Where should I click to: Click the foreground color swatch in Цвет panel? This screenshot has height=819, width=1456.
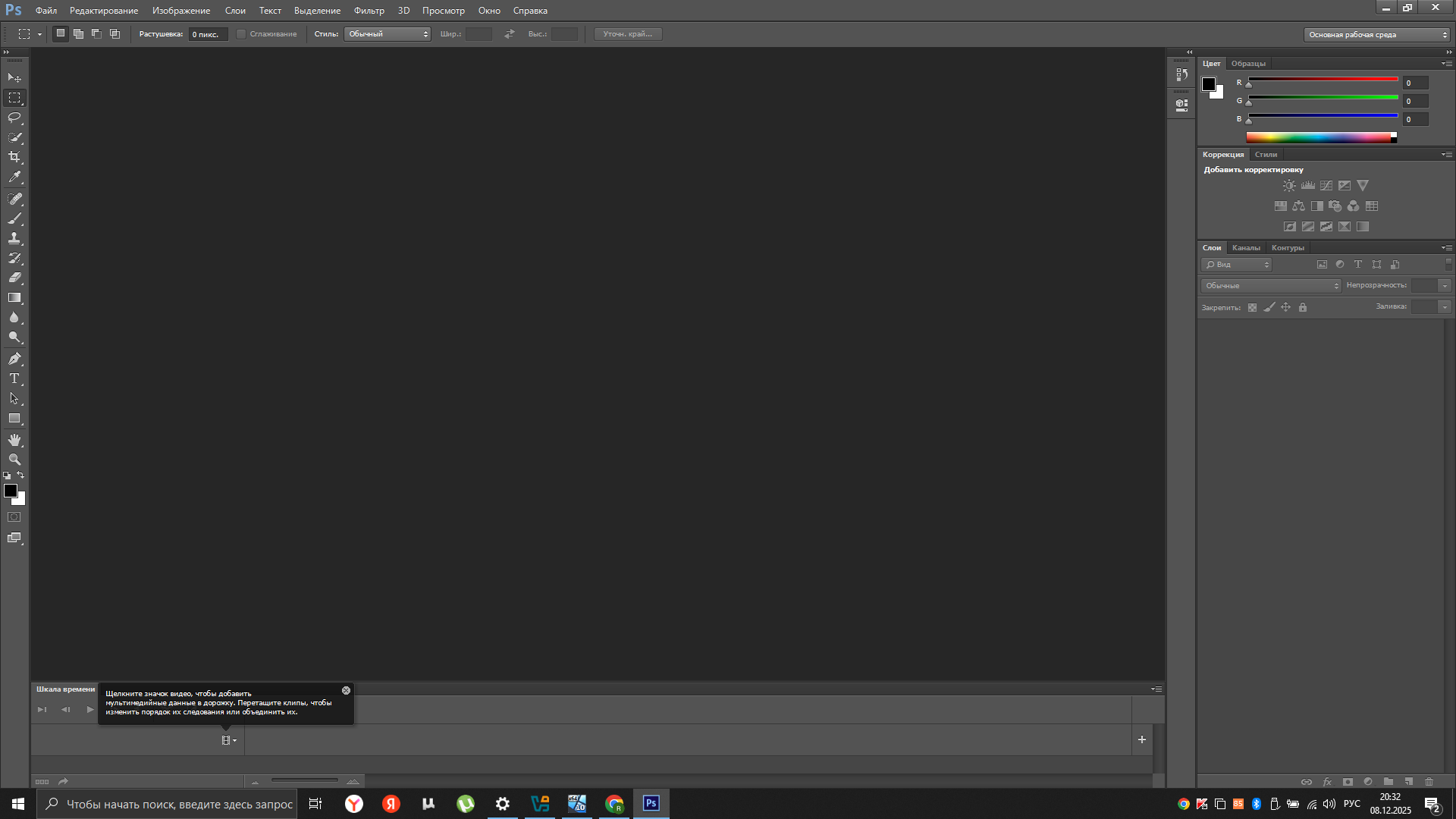point(1209,83)
